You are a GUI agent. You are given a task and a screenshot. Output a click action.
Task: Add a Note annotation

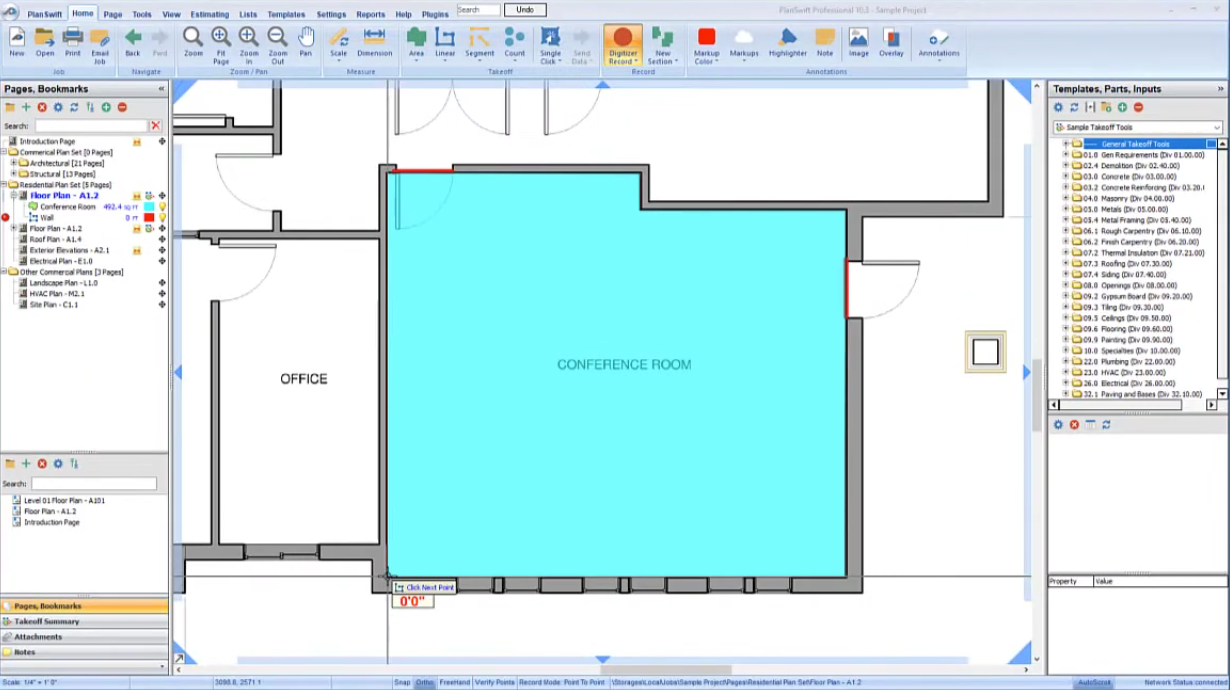pyautogui.click(x=824, y=43)
